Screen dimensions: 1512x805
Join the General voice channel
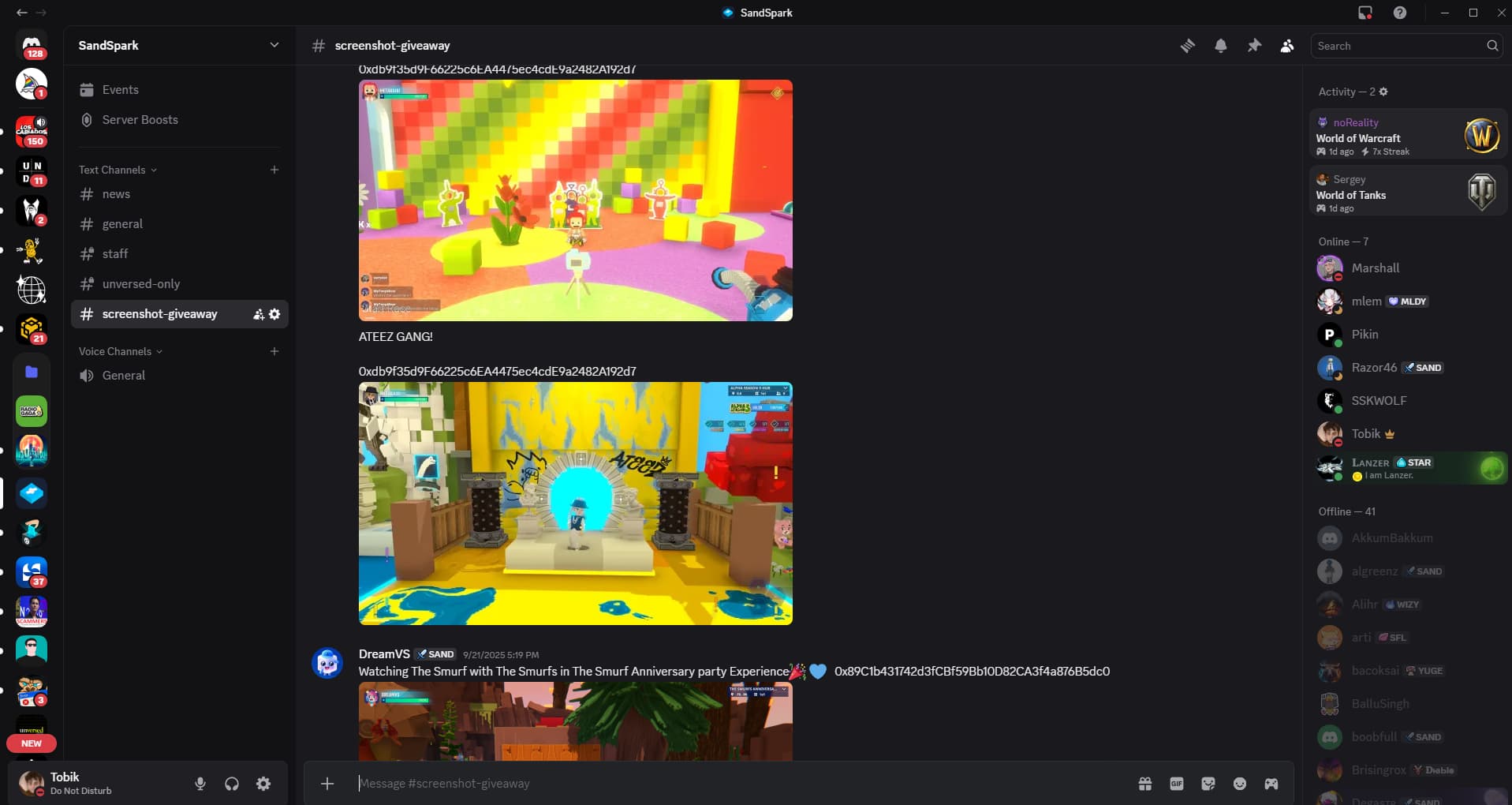point(179,376)
